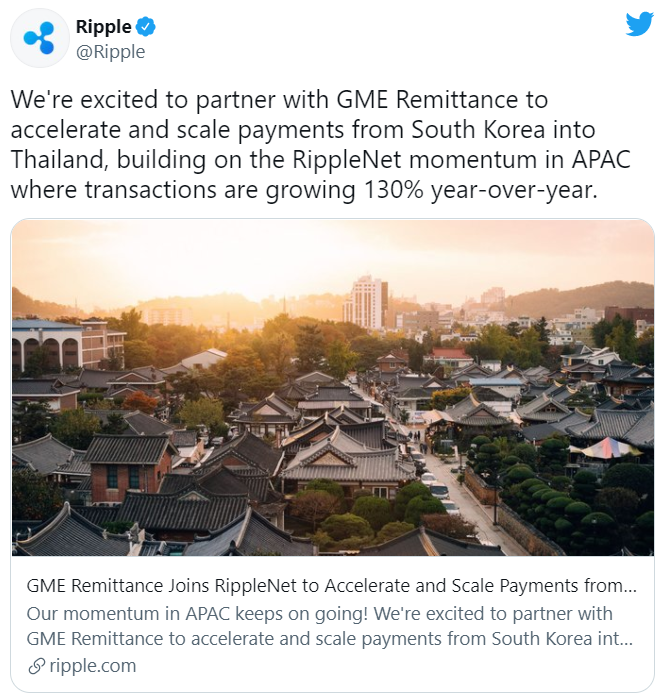The width and height of the screenshot is (667, 699).
Task: Click 'South Korea' in the tweet body
Action: coord(478,130)
